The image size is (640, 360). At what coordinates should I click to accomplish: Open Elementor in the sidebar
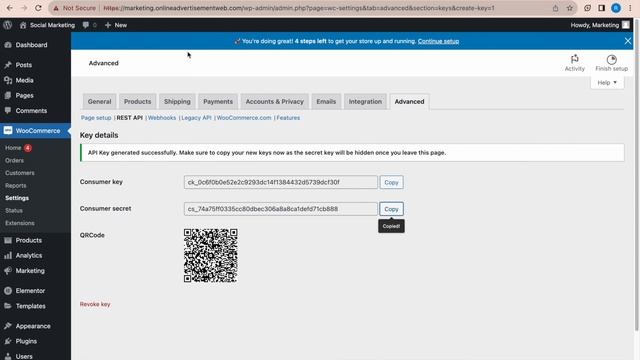coord(30,291)
